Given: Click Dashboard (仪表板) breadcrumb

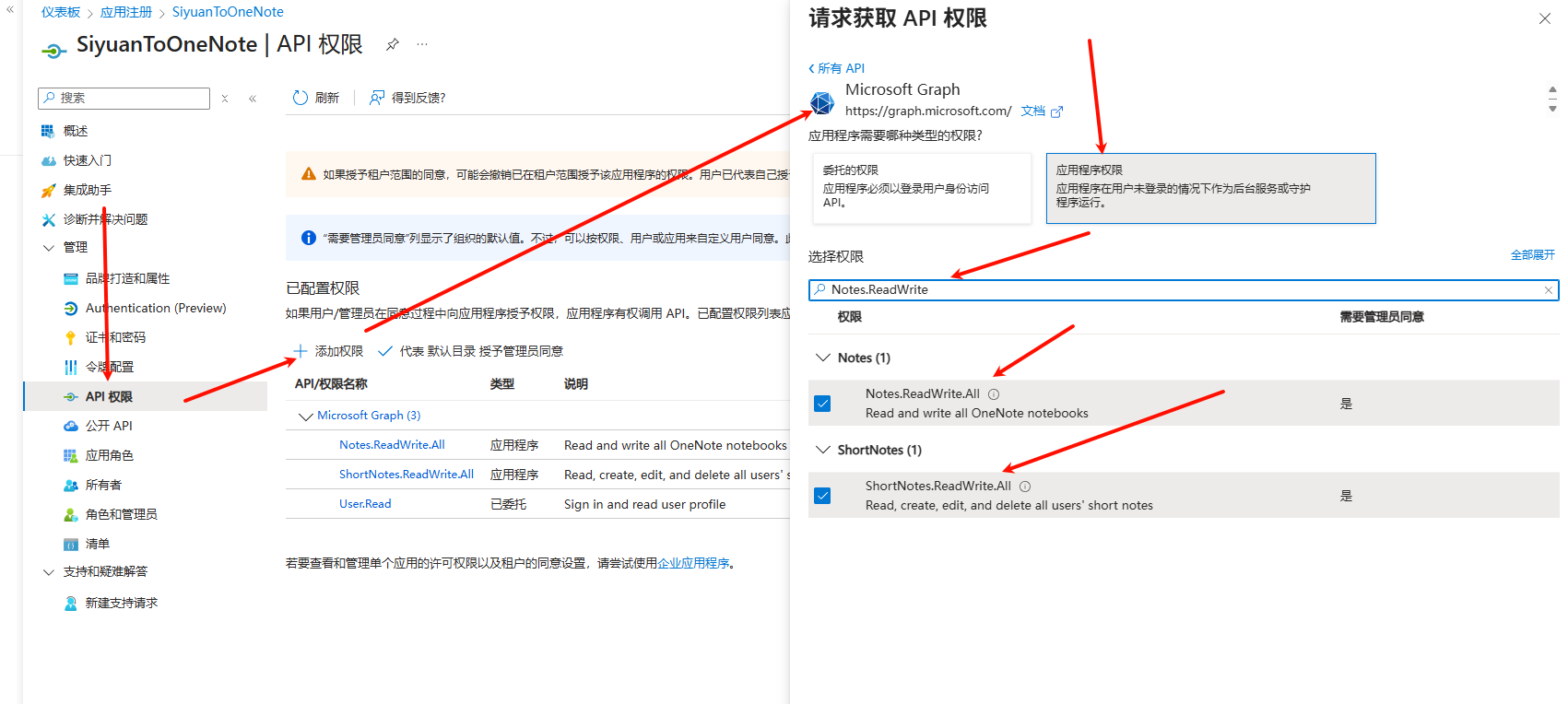Looking at the screenshot, I should tap(61, 12).
